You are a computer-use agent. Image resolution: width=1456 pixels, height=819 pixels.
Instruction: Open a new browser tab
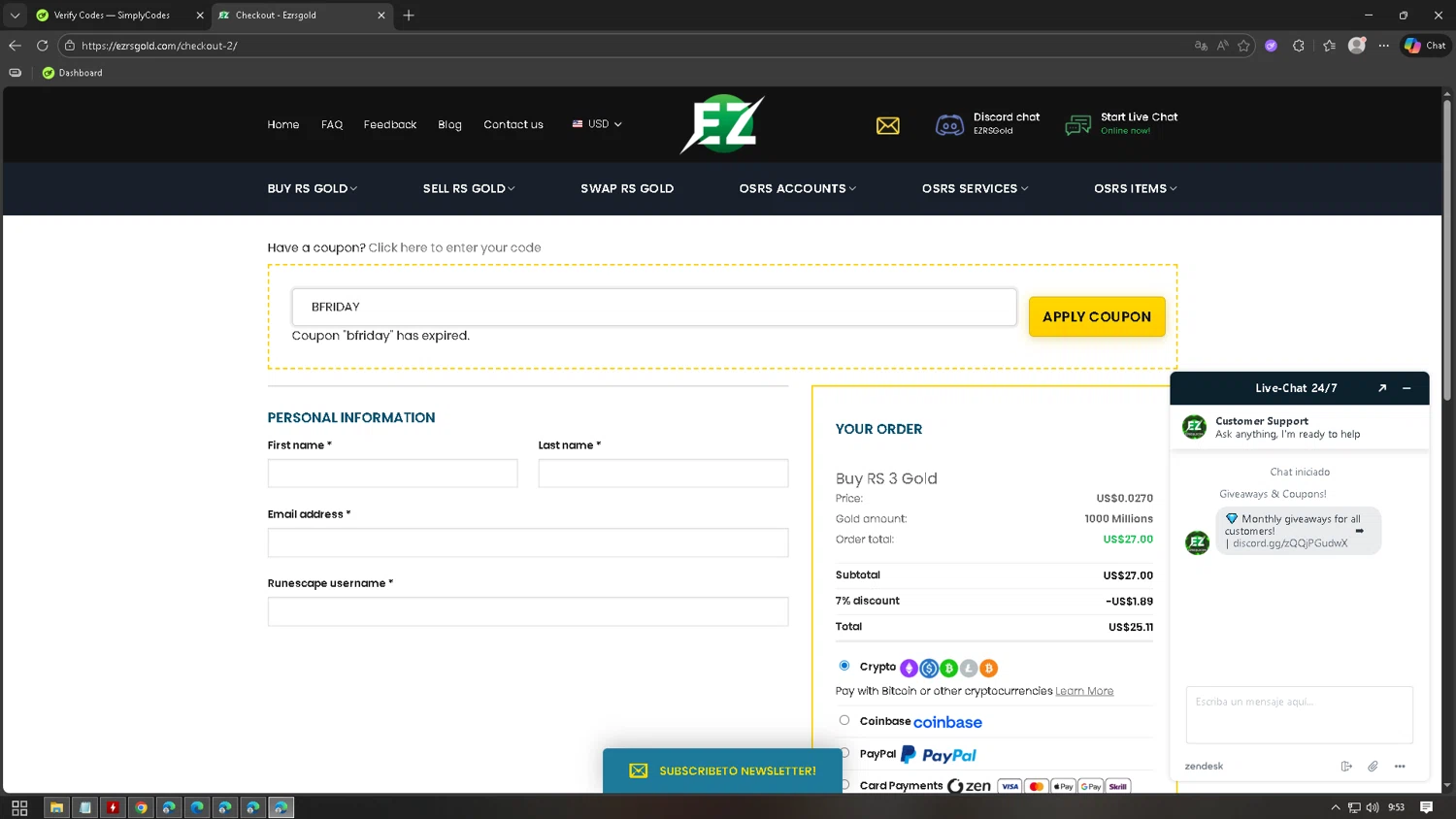click(409, 16)
